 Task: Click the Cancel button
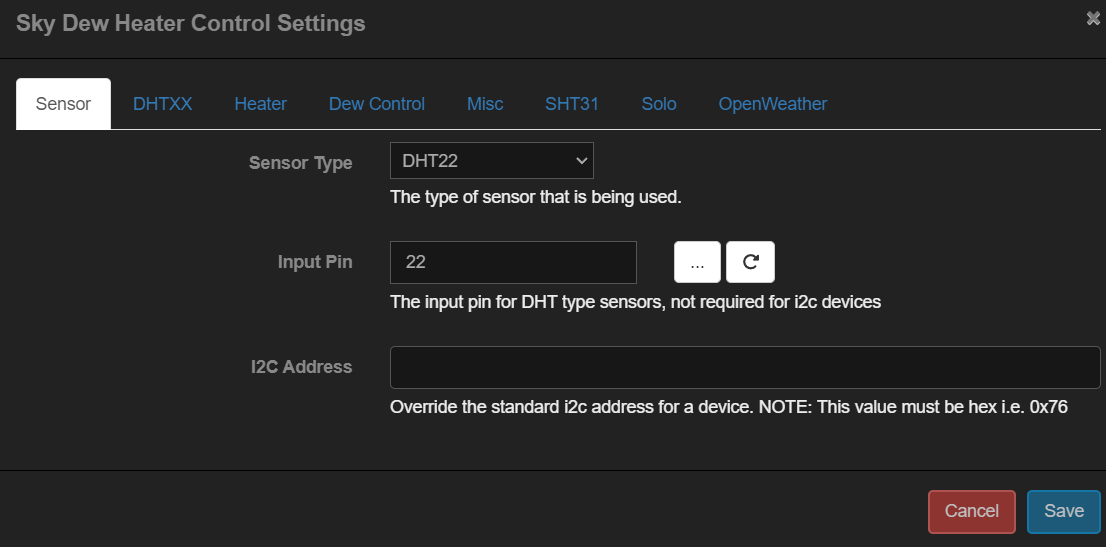[x=971, y=511]
